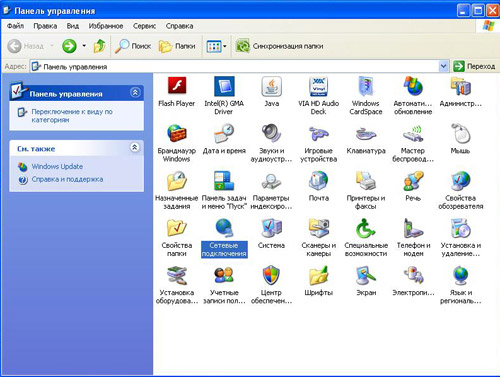The image size is (500, 377).
Task: Open Автоматическое обновление icon
Action: point(413,87)
